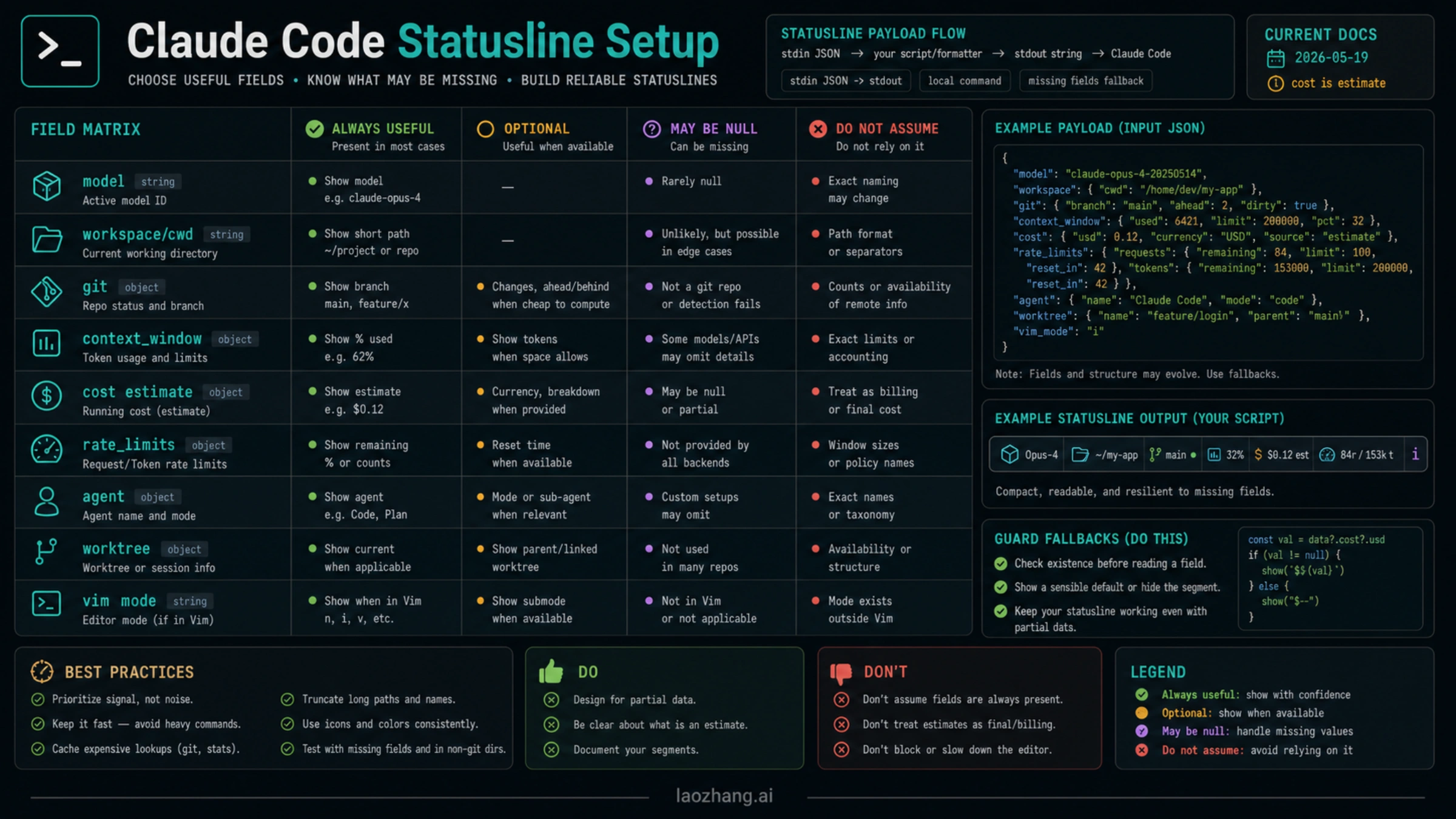This screenshot has width=1456, height=819.
Task: Click the 'object' type badge next to rate_limits
Action: click(208, 445)
